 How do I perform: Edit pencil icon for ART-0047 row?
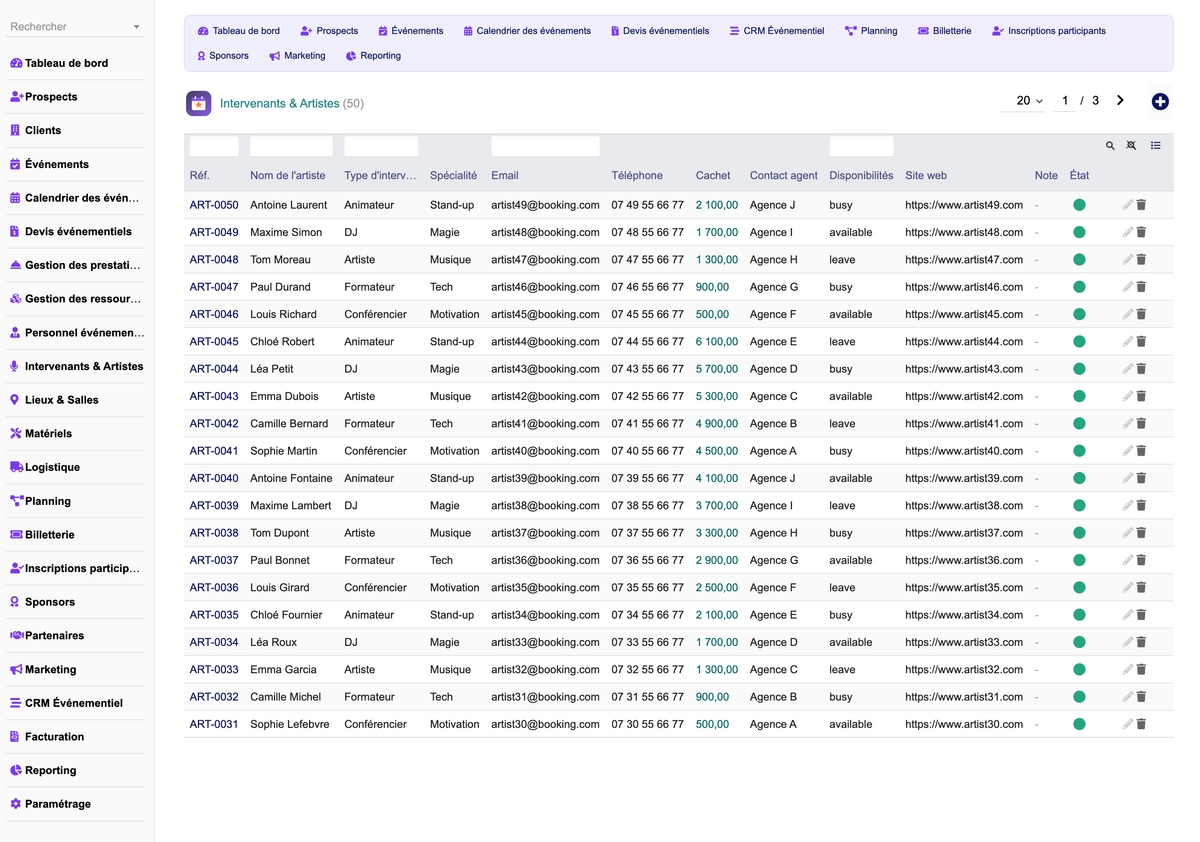tap(1127, 287)
